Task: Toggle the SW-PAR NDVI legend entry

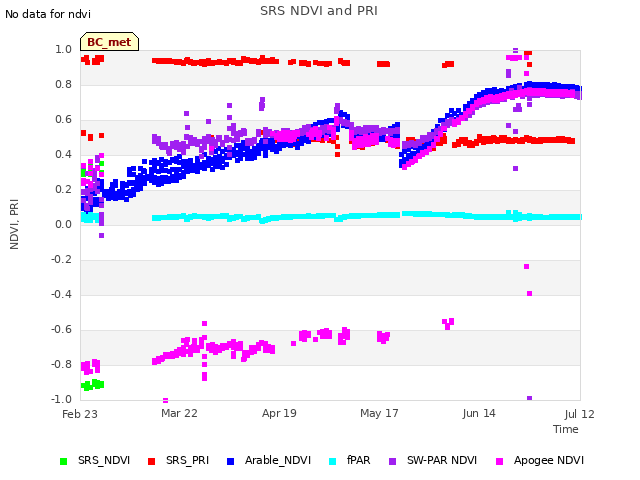Action: (433, 460)
